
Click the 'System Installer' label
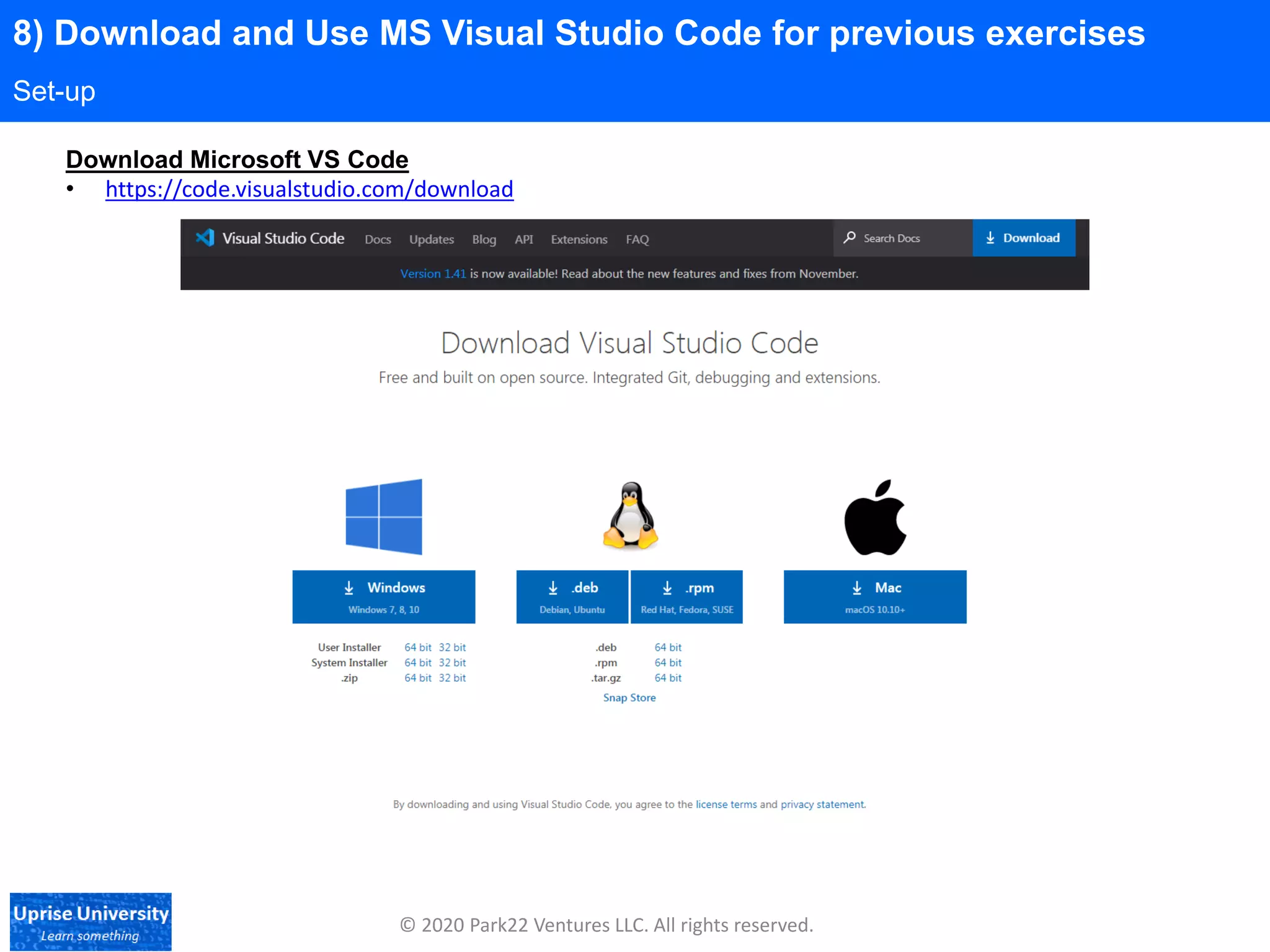pyautogui.click(x=349, y=663)
